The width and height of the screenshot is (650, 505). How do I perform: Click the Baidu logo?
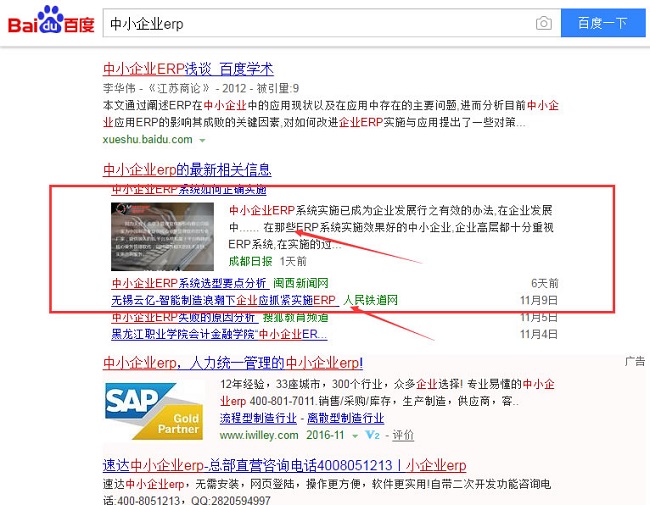51,21
